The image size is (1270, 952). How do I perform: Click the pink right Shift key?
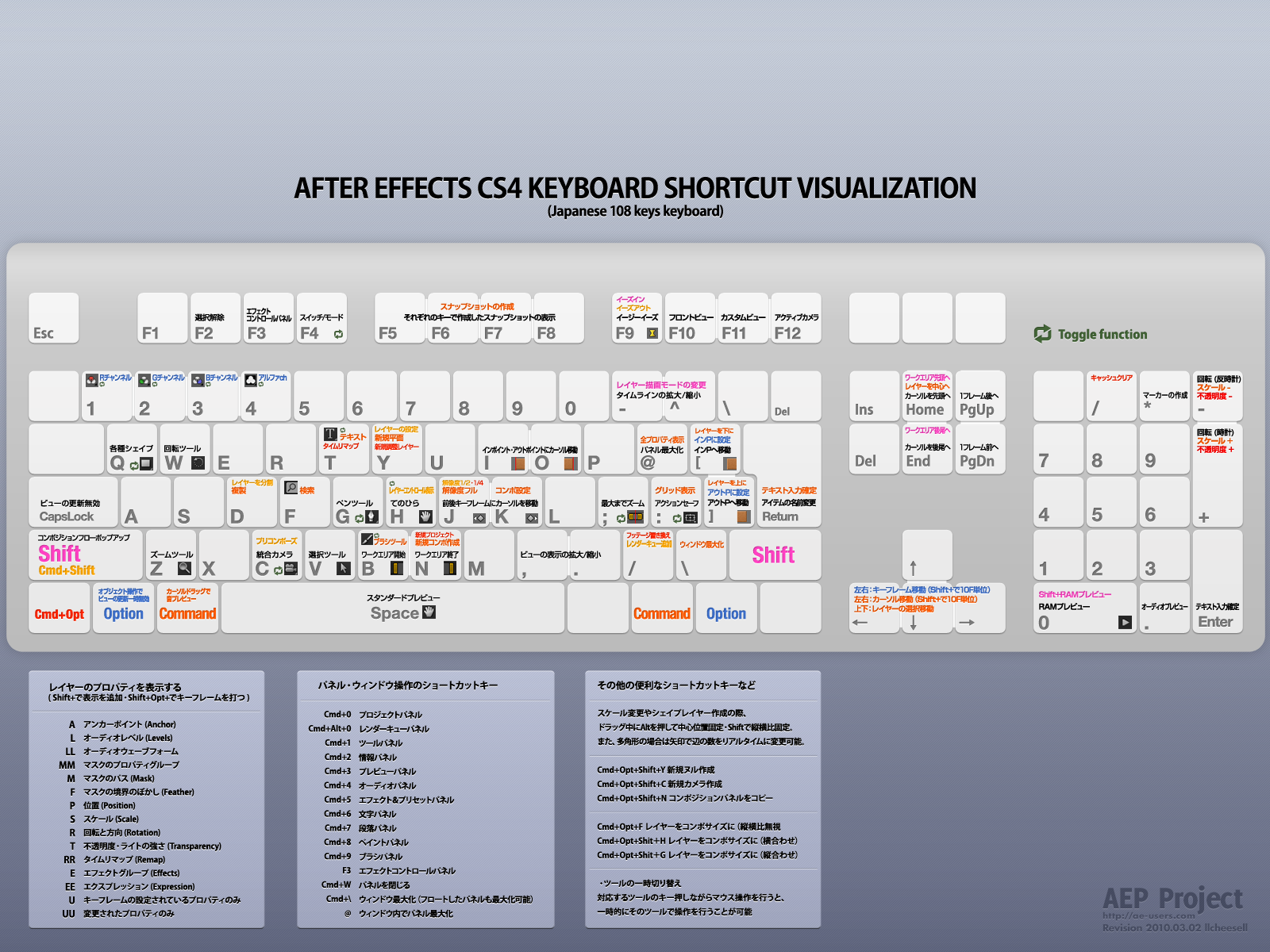(775, 555)
